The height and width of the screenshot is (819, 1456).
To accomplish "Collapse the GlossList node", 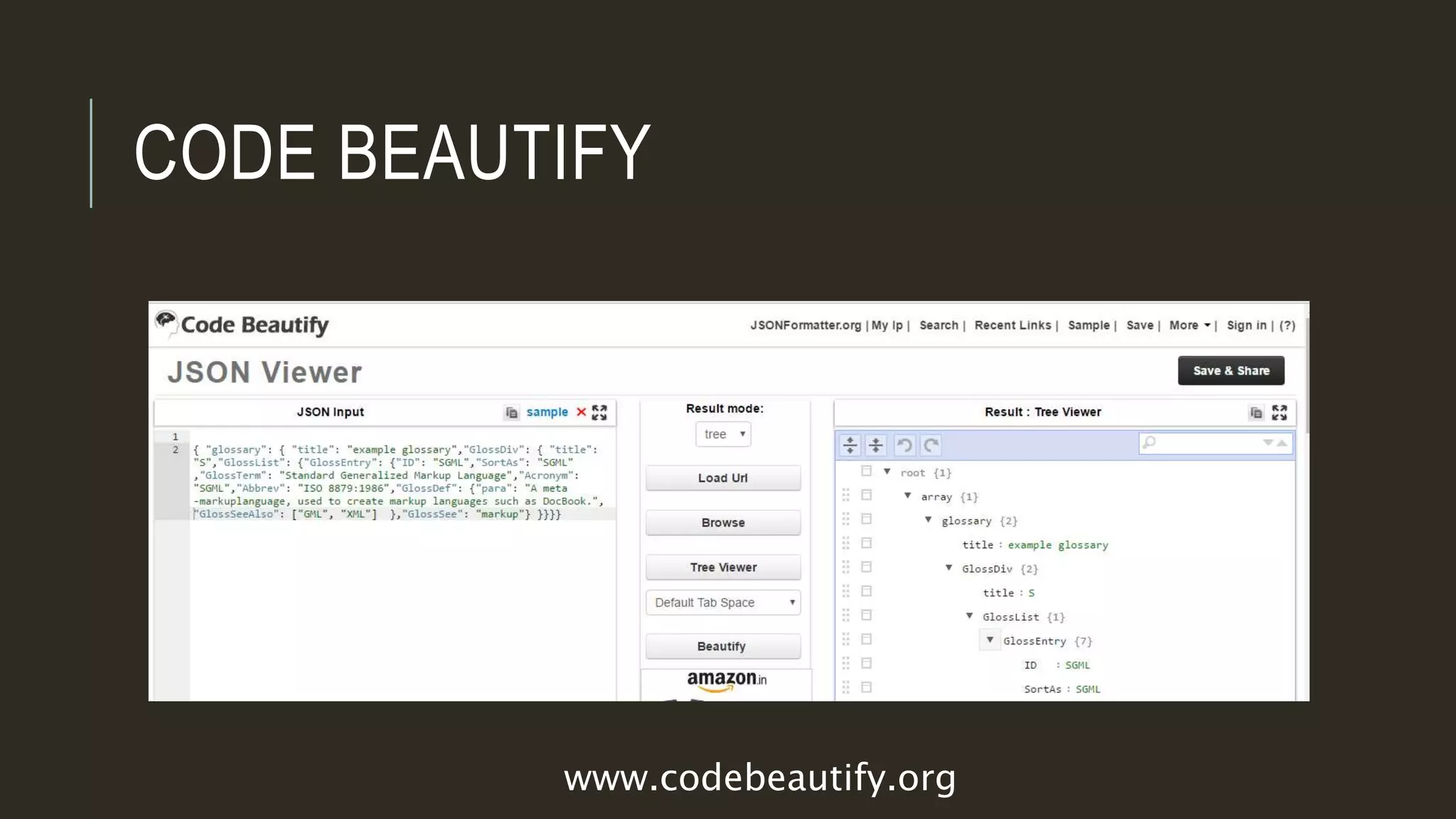I will [970, 616].
